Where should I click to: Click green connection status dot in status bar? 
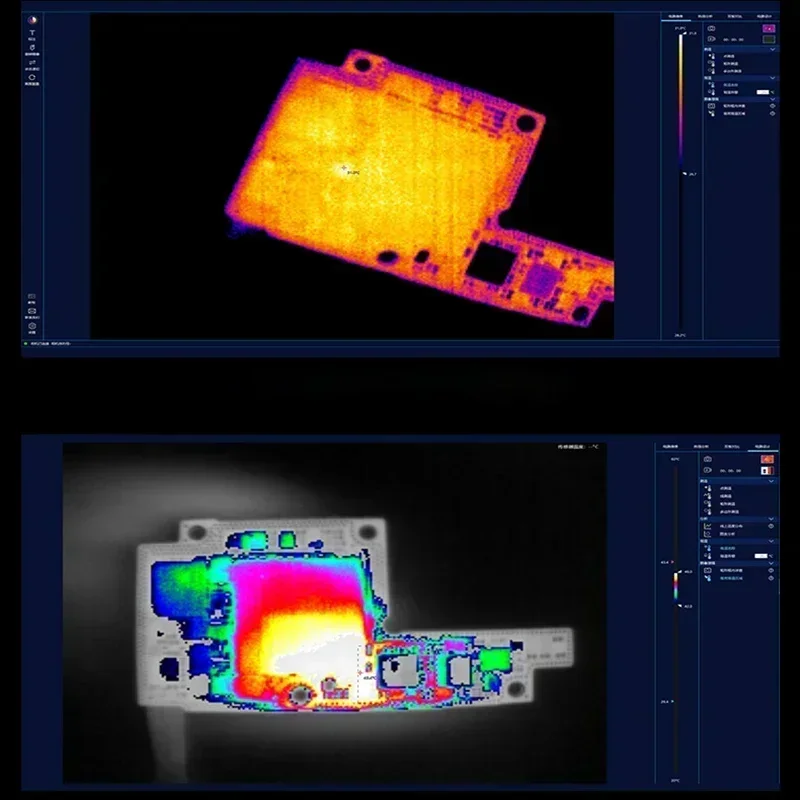pos(26,343)
